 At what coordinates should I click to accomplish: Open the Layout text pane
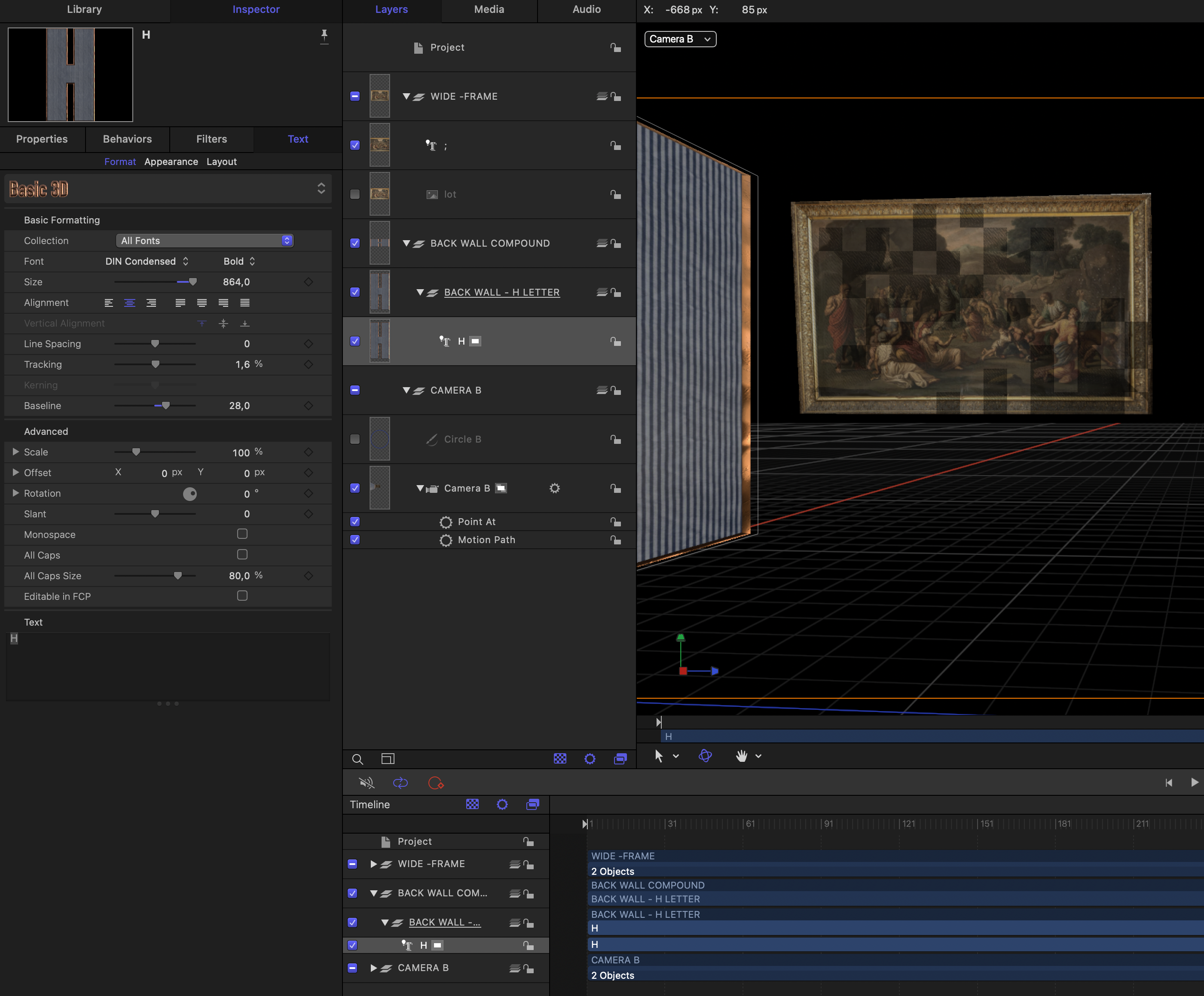[x=221, y=162]
